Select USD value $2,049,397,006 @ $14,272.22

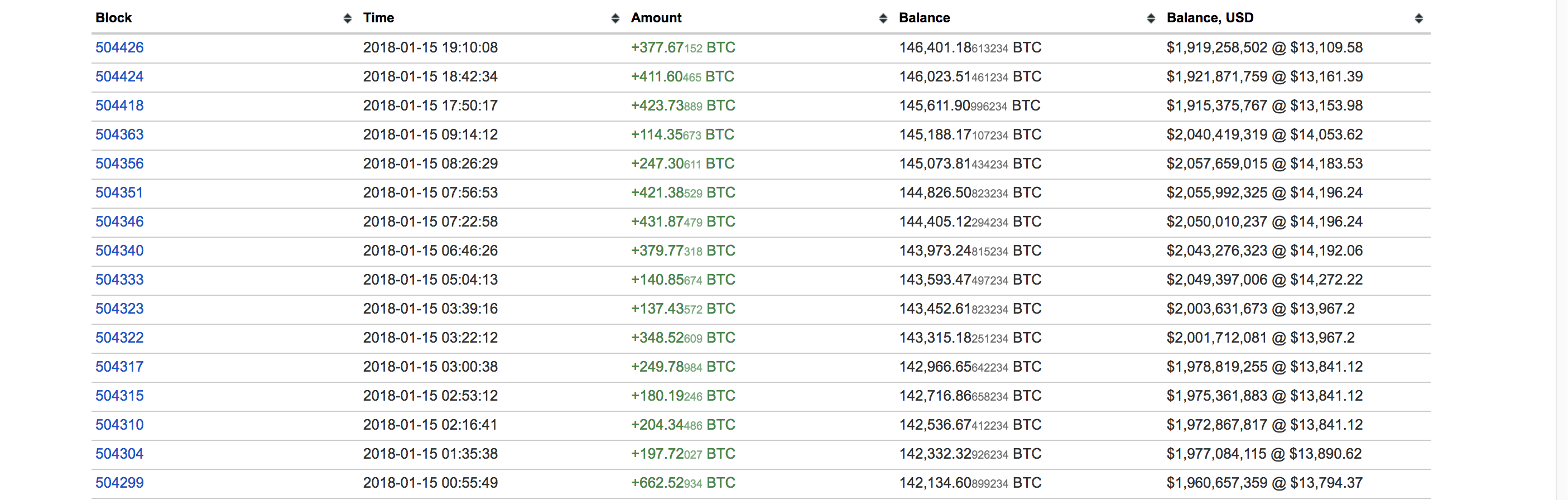pyautogui.click(x=1264, y=280)
